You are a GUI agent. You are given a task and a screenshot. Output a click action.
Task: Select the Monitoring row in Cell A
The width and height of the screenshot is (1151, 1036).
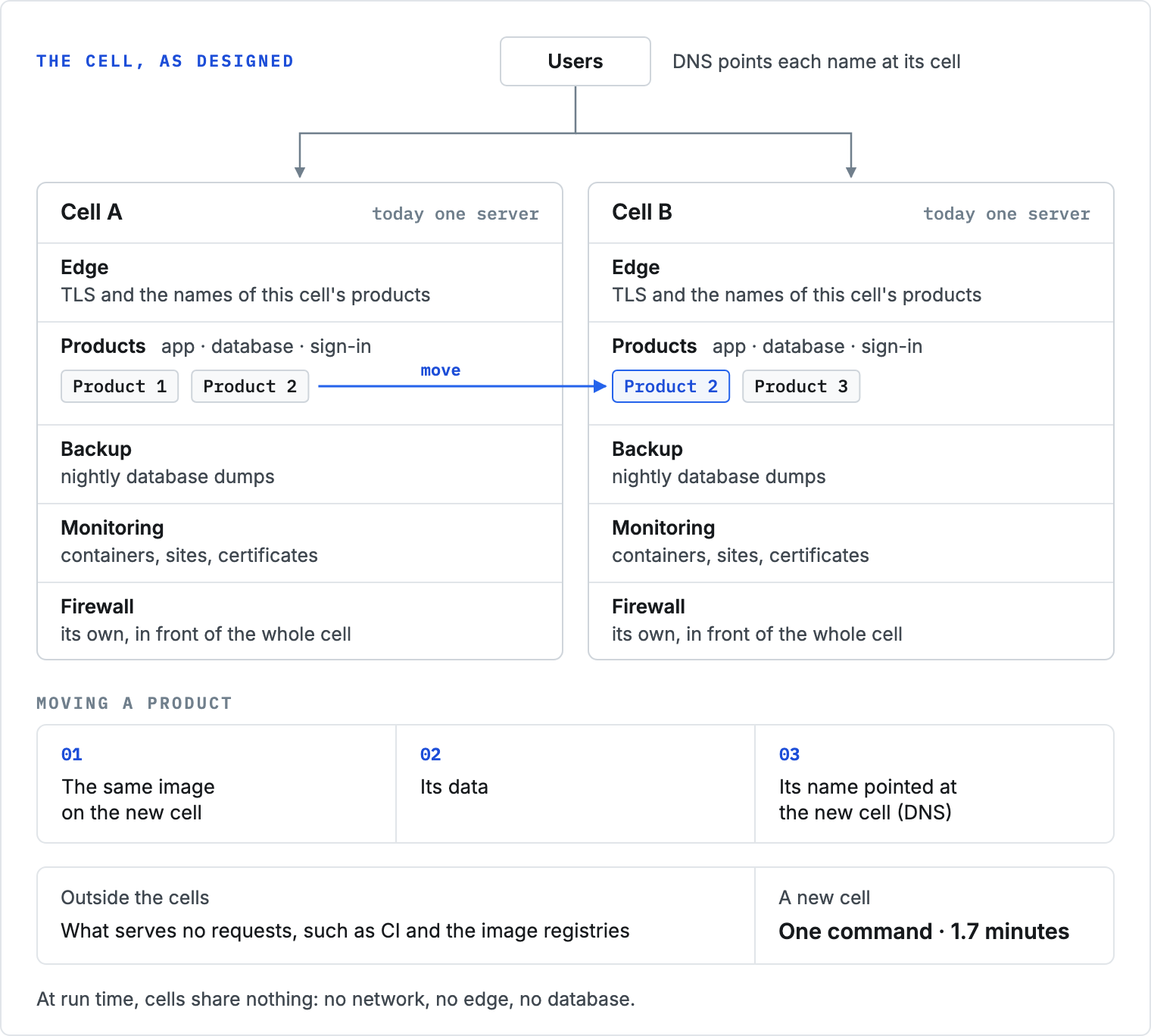300,543
